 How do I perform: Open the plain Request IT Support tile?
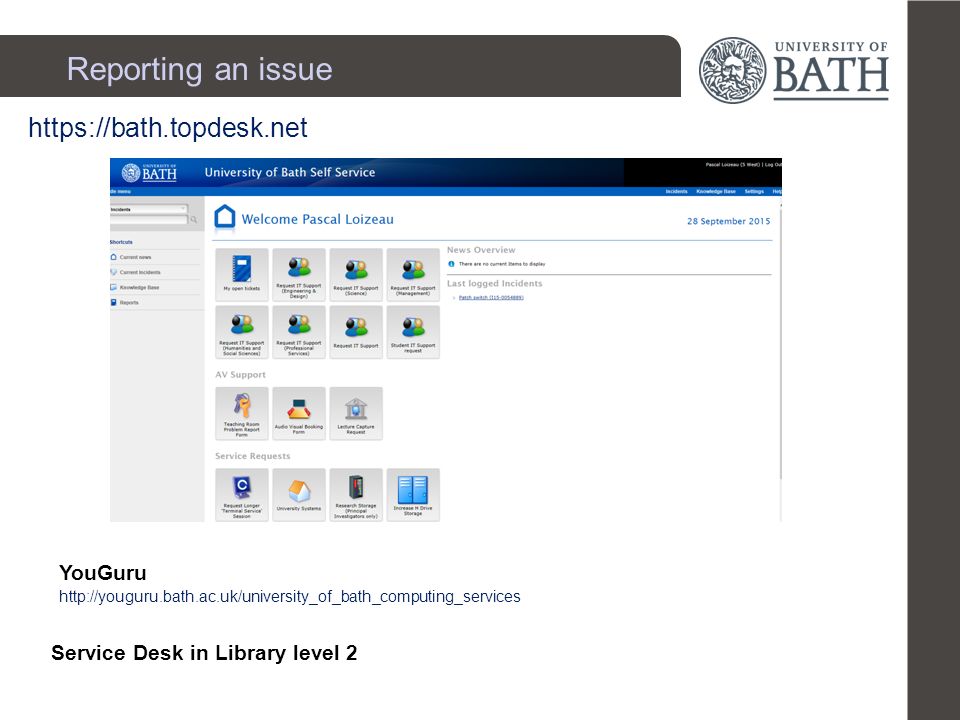(x=356, y=332)
